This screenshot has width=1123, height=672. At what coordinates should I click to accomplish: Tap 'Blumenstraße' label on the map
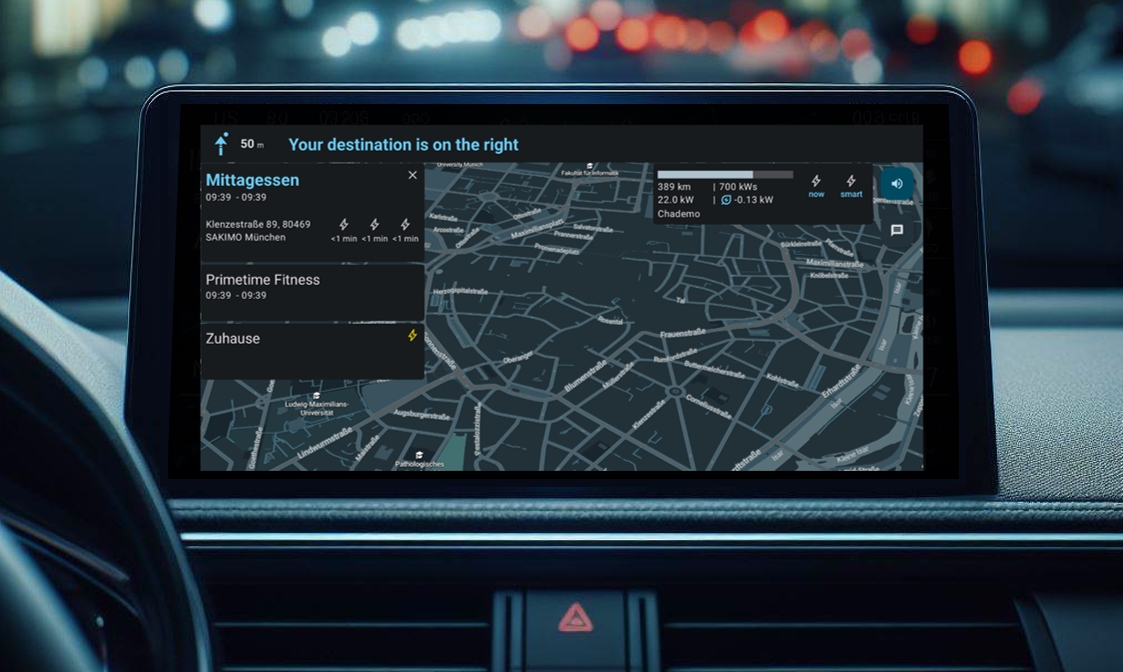(x=585, y=376)
